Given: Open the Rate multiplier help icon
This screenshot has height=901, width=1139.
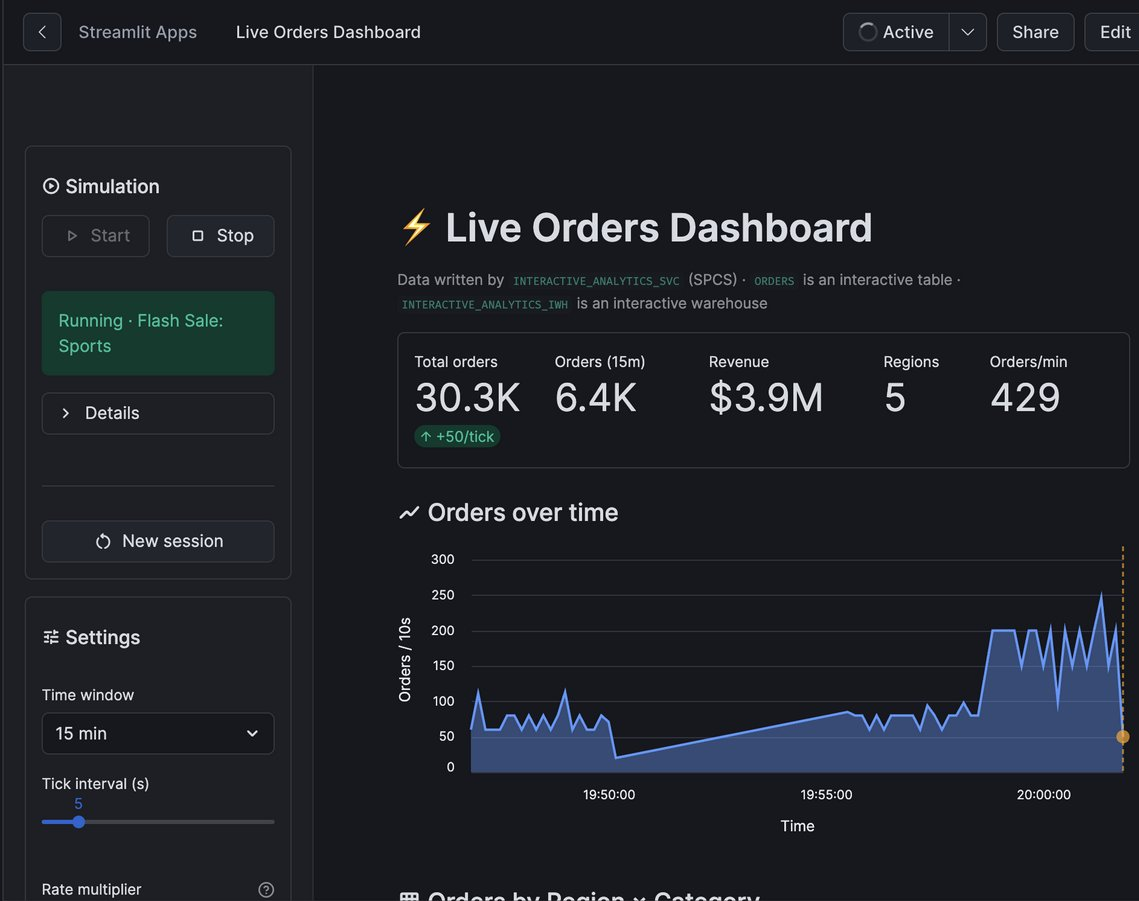Looking at the screenshot, I should click(267, 889).
